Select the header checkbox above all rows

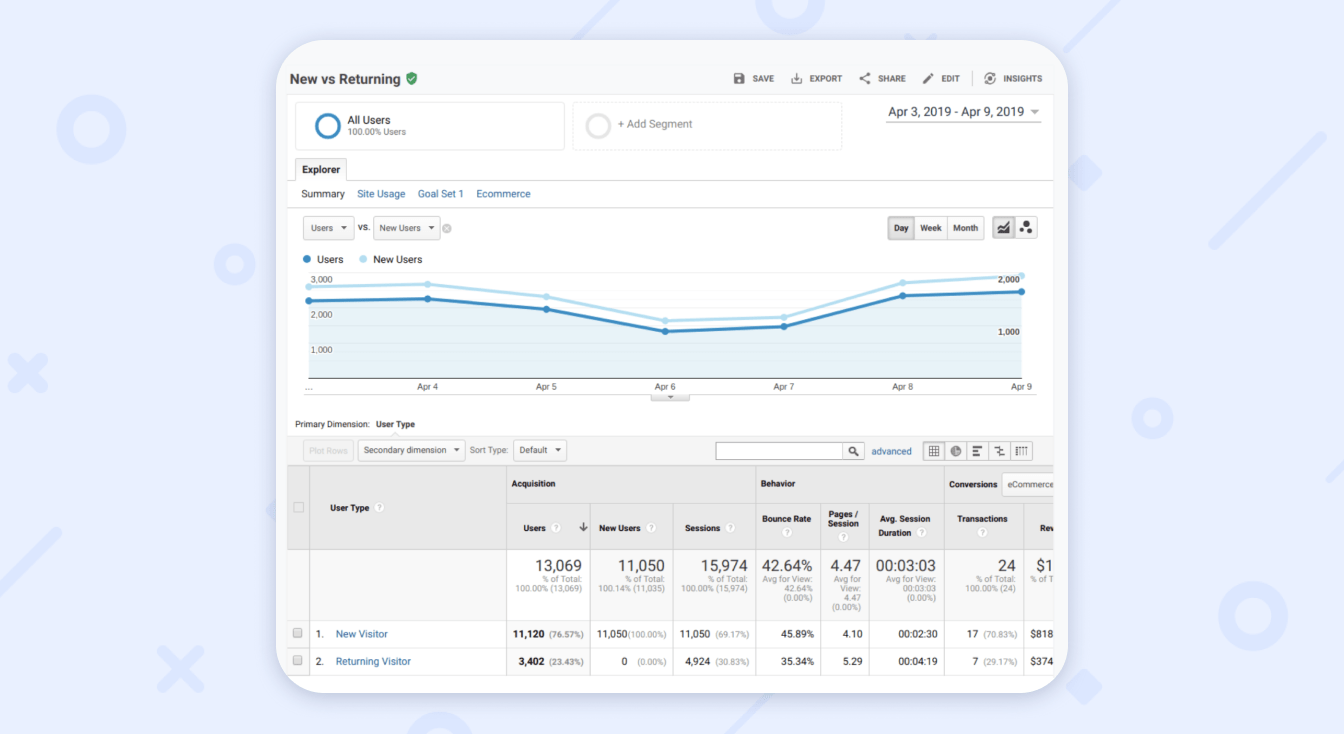[x=297, y=507]
